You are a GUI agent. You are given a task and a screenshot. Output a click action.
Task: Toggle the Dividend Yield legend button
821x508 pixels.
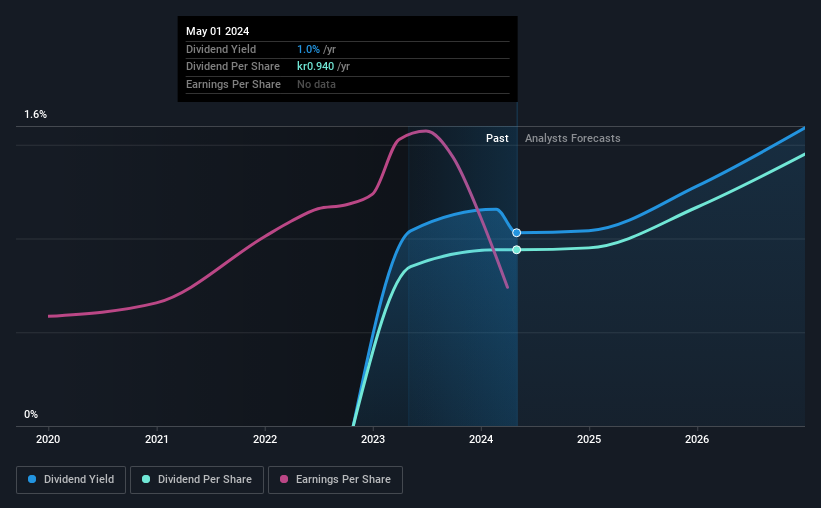pos(71,480)
